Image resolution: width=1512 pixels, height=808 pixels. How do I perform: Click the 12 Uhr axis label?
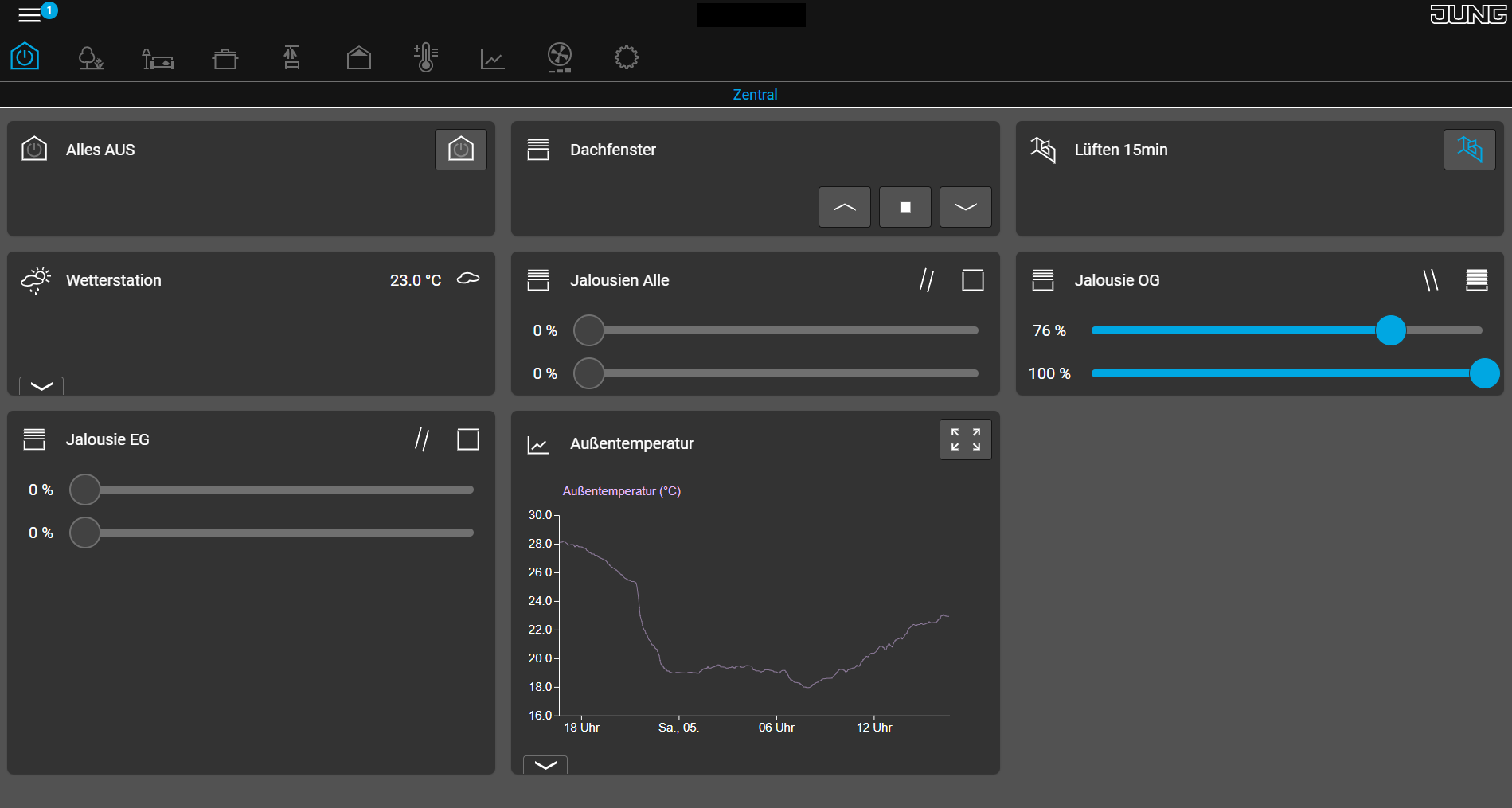pos(874,728)
